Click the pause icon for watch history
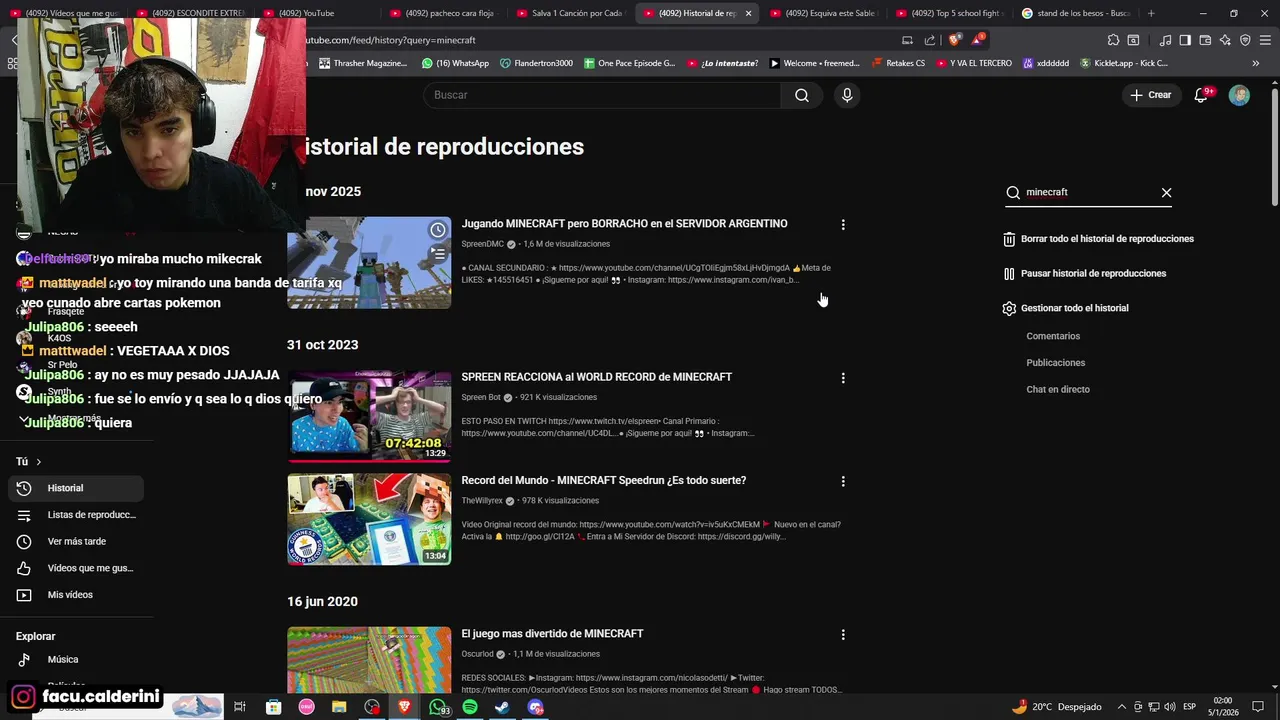1280x720 pixels. pos(1009,273)
